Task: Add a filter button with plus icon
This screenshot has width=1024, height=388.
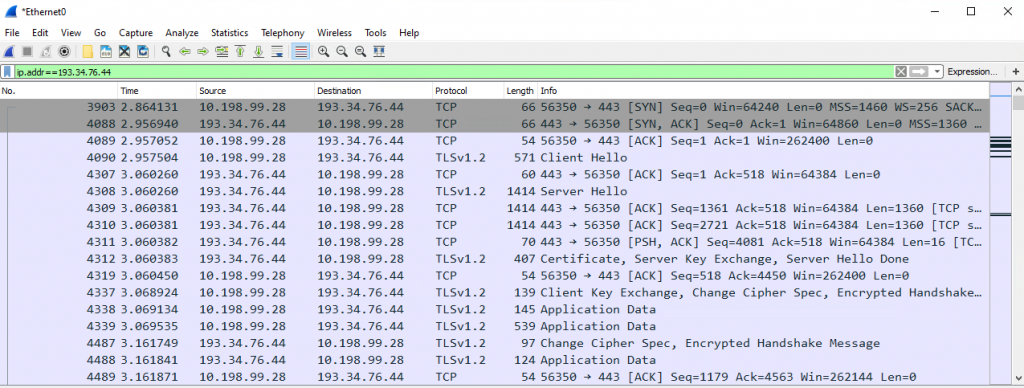Action: tap(1016, 72)
